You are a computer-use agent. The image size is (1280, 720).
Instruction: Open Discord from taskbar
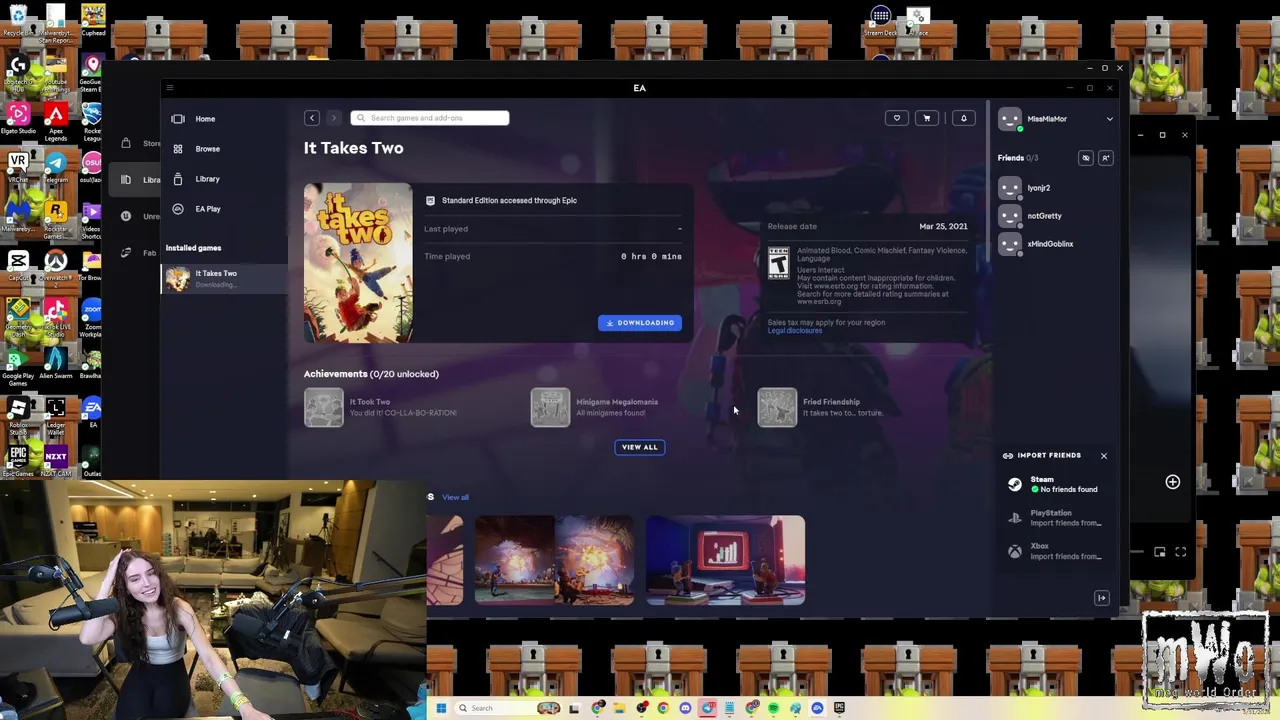coord(685,708)
